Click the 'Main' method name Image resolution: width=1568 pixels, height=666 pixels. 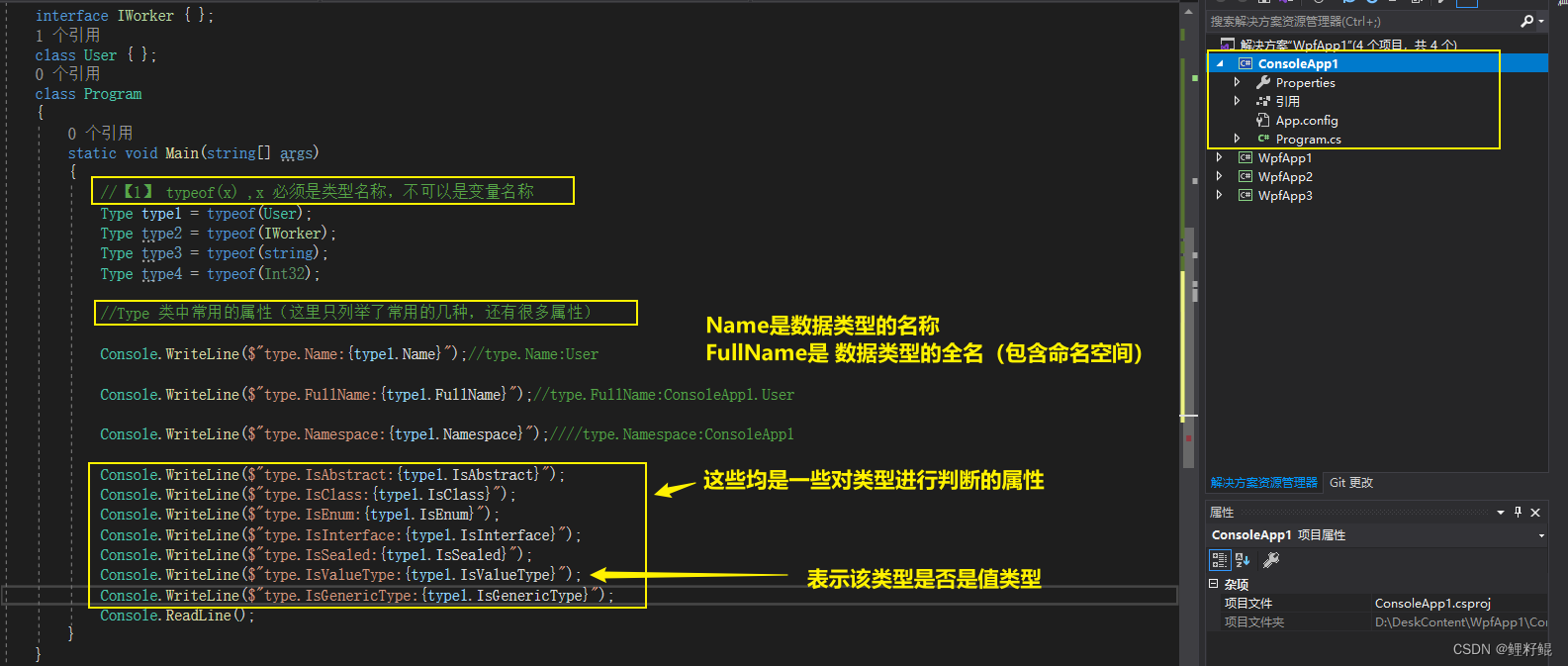[182, 153]
